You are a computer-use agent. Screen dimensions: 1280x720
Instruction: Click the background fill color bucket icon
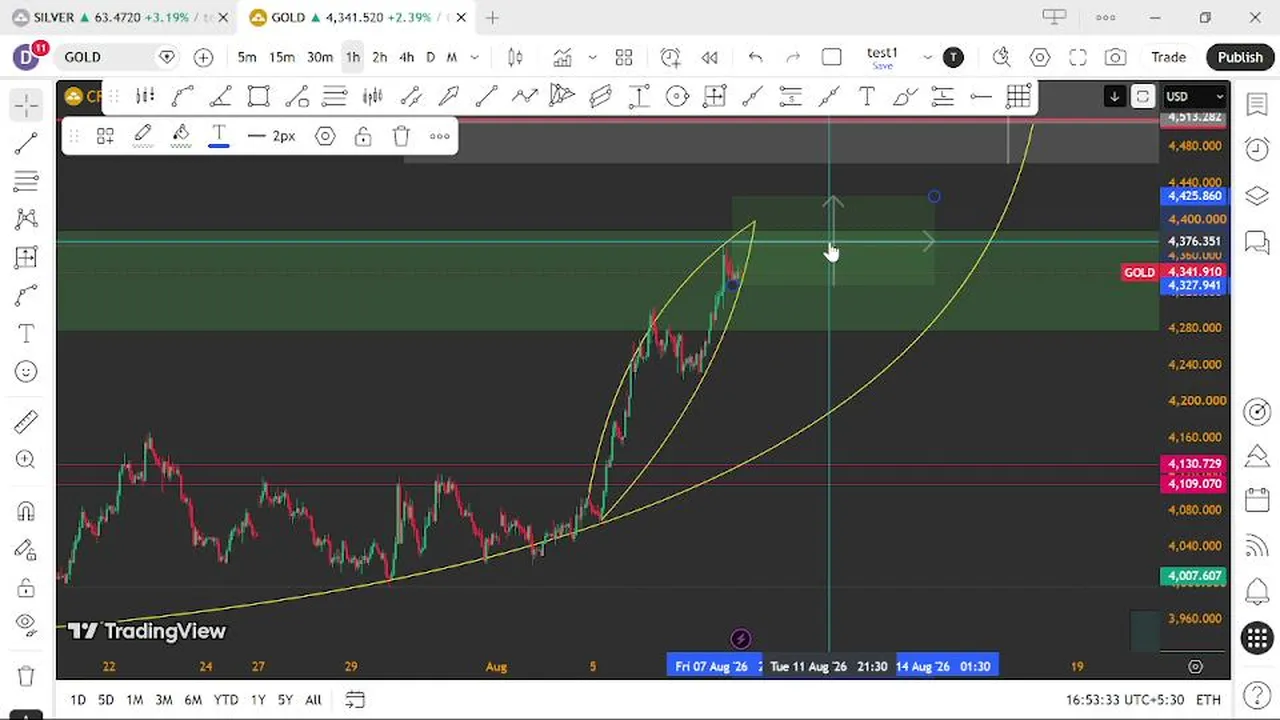click(181, 136)
